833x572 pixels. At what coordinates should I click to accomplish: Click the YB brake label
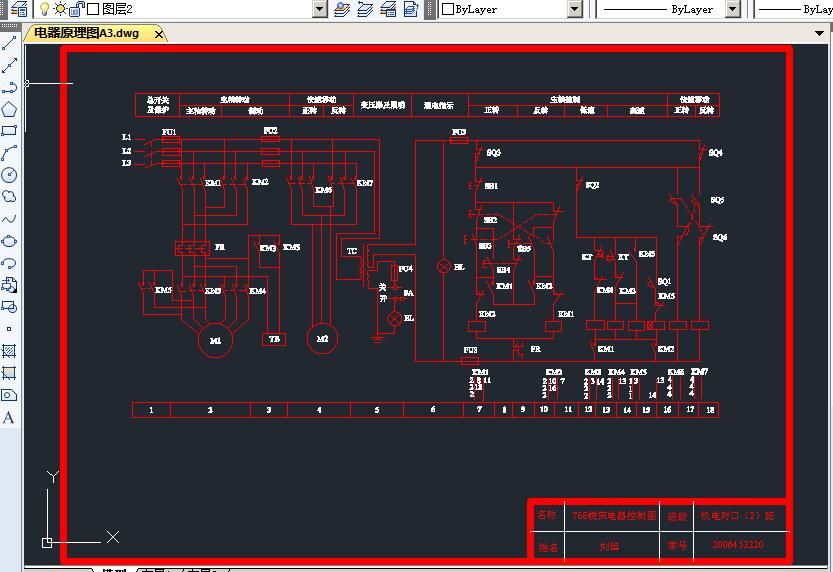tap(274, 339)
